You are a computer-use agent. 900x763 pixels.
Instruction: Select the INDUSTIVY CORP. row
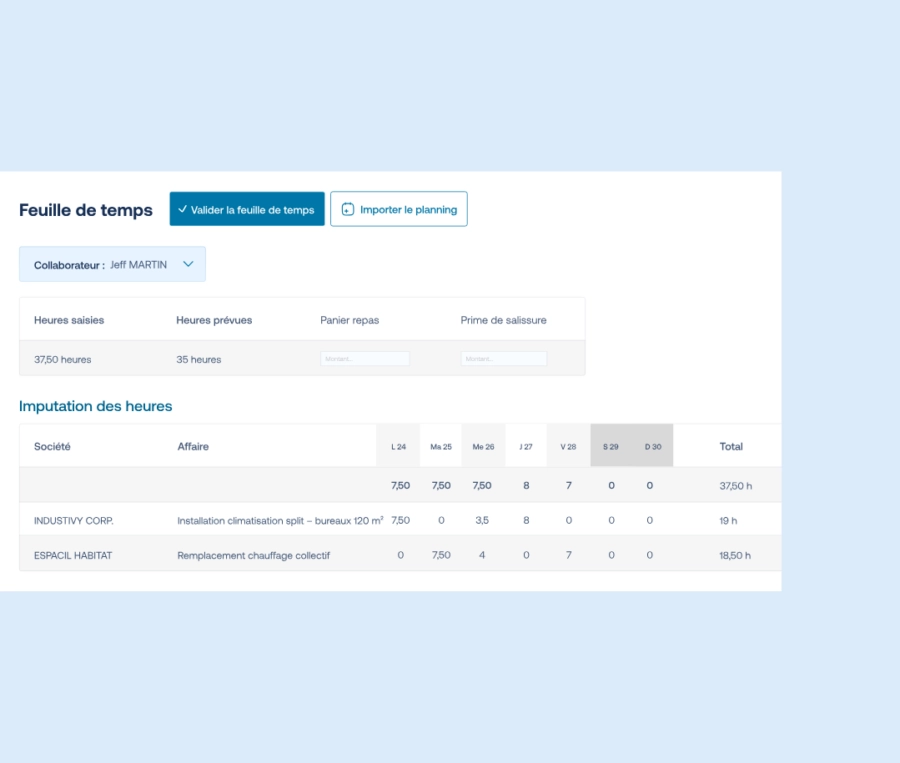[74, 521]
